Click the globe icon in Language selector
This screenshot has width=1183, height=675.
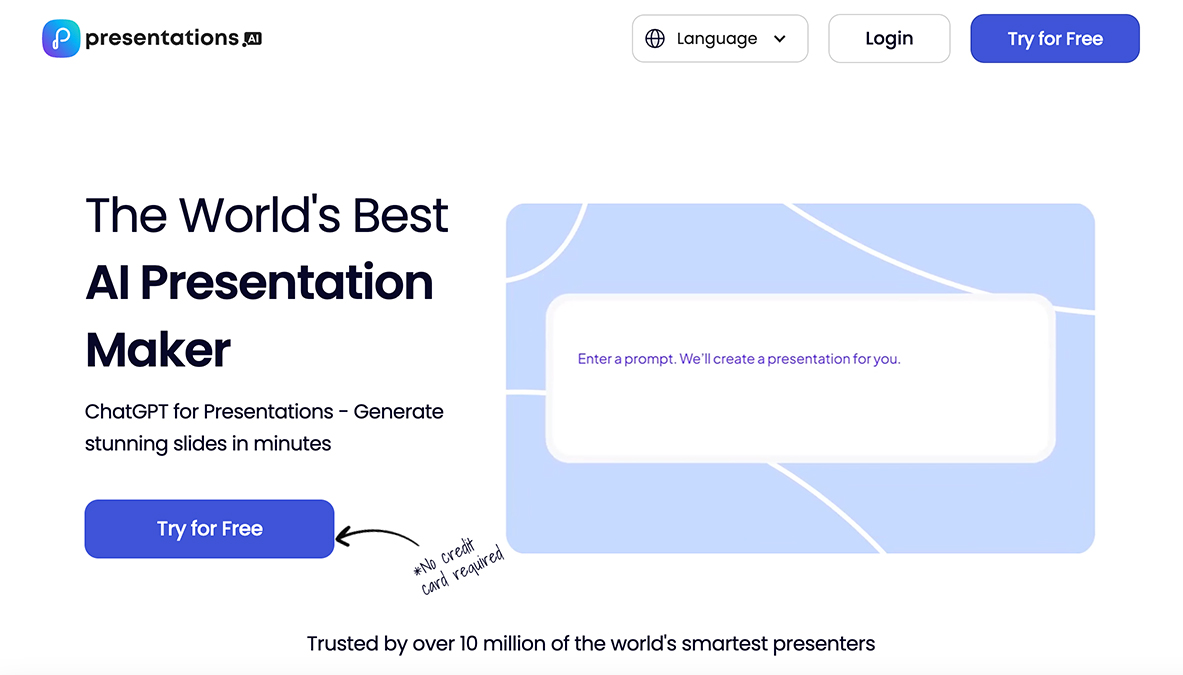click(x=655, y=39)
